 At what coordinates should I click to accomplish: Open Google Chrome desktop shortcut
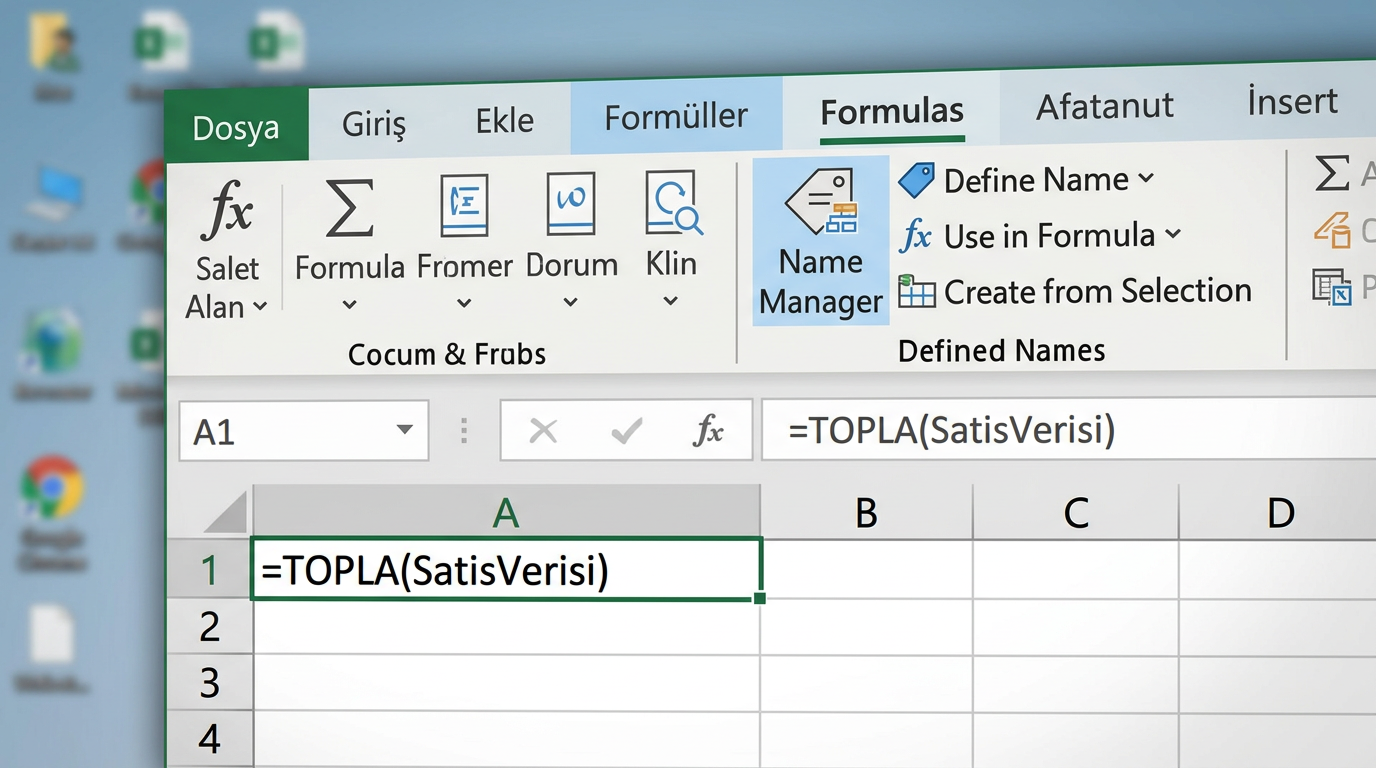[x=52, y=487]
